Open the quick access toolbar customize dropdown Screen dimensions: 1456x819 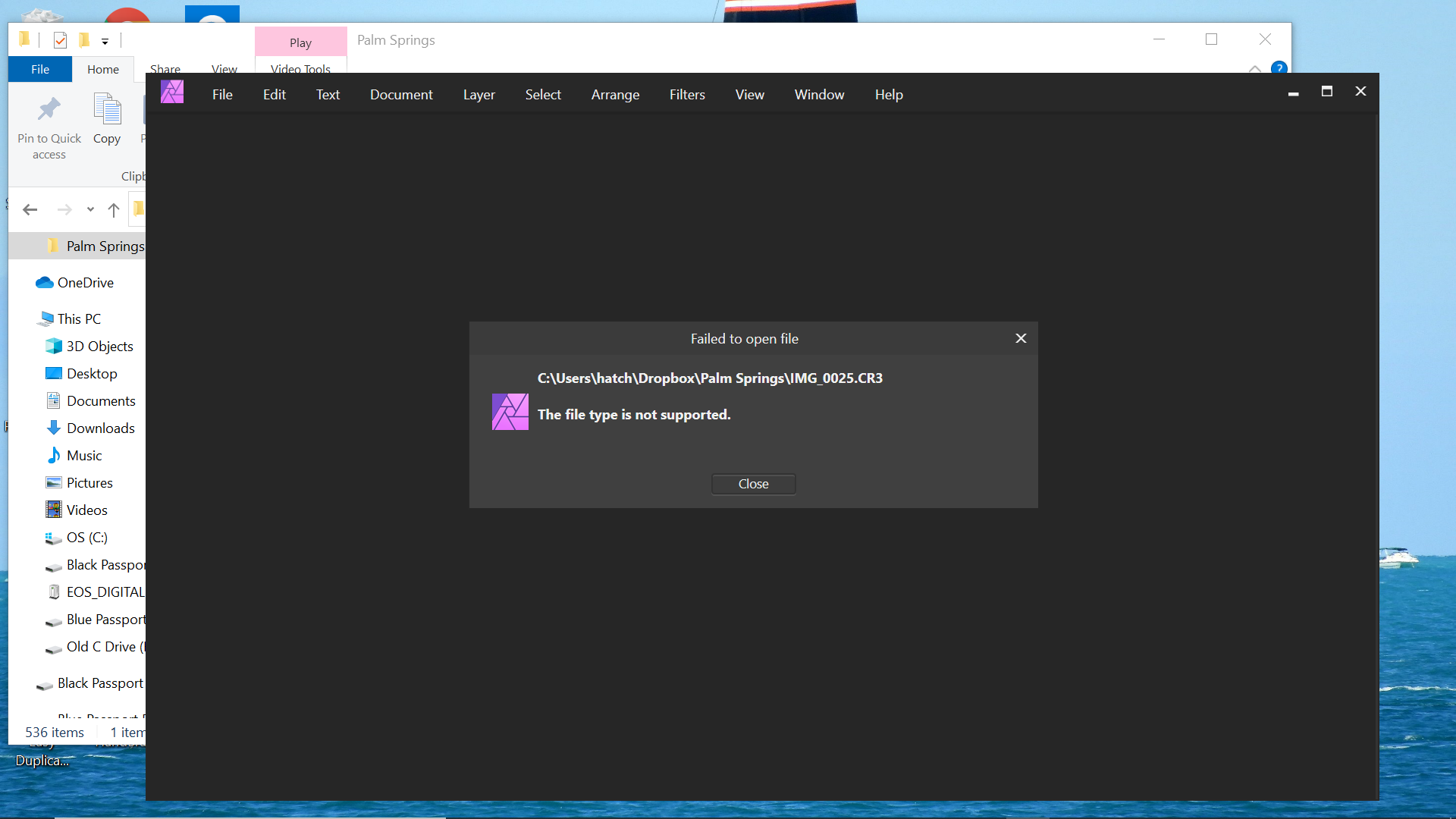(x=105, y=42)
